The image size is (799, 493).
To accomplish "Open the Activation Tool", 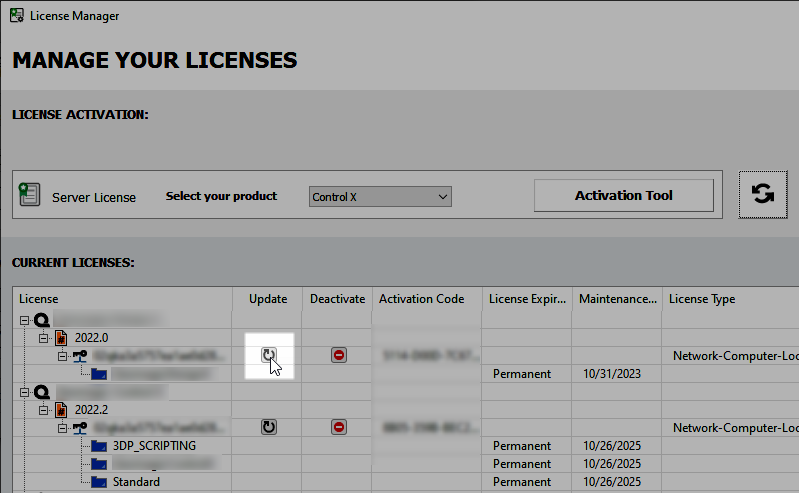I will click(623, 196).
